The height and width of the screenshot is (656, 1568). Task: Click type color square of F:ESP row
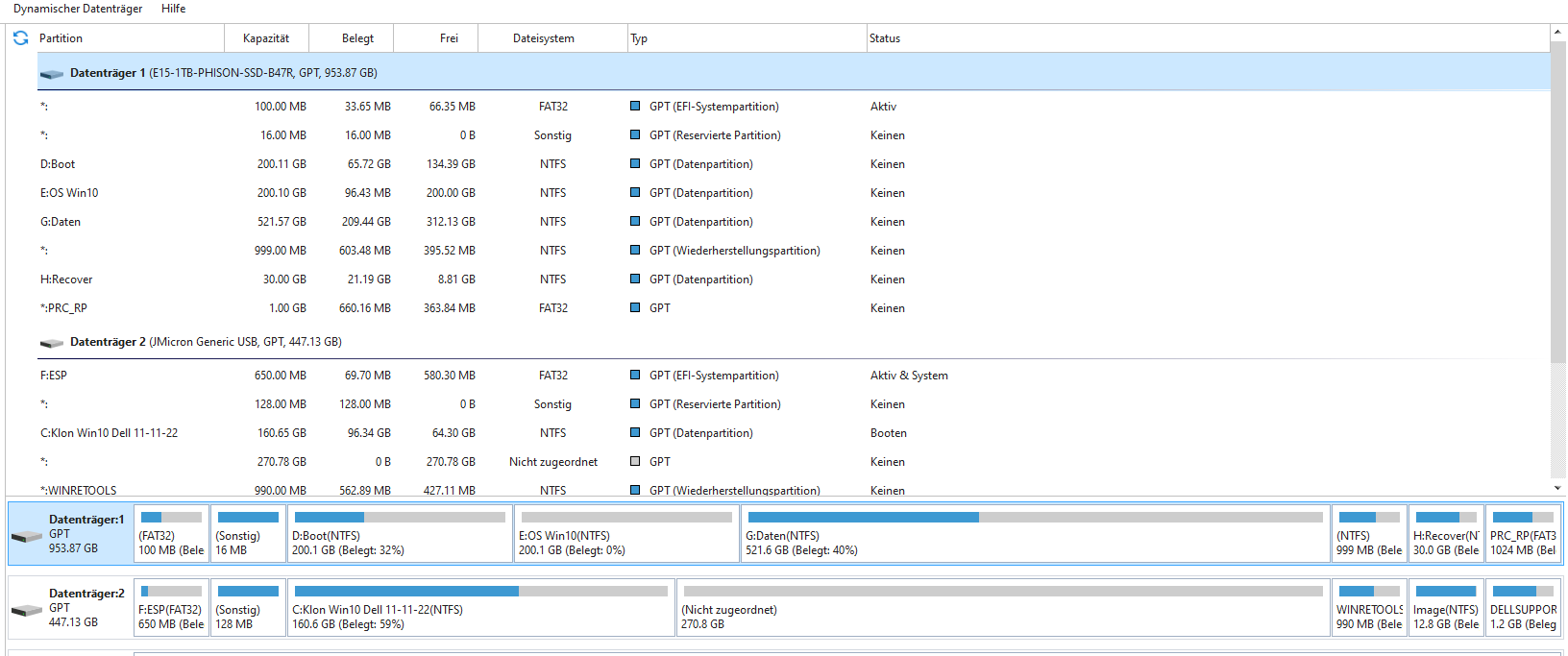(635, 375)
